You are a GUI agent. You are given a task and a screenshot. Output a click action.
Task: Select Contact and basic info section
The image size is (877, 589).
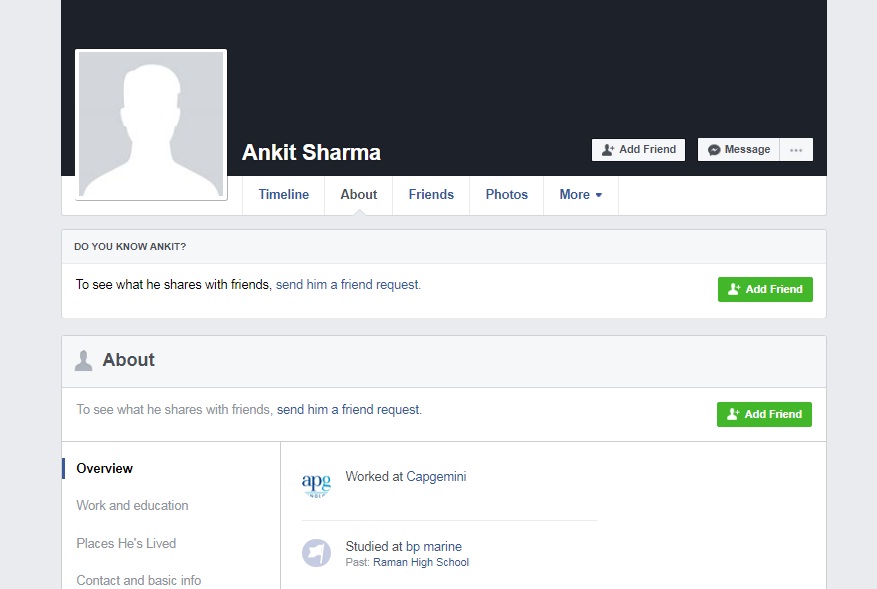coord(139,580)
